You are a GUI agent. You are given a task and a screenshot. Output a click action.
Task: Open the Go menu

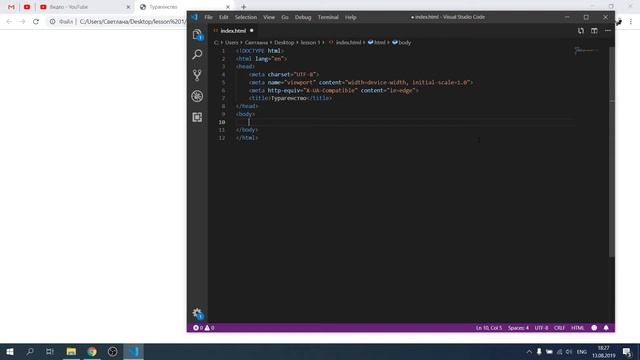pyautogui.click(x=285, y=17)
